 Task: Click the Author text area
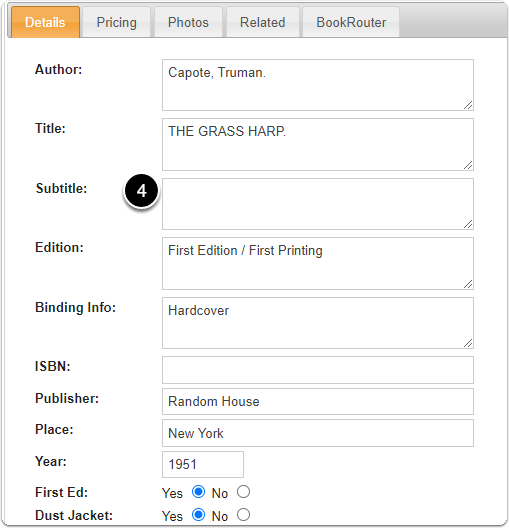coord(318,85)
